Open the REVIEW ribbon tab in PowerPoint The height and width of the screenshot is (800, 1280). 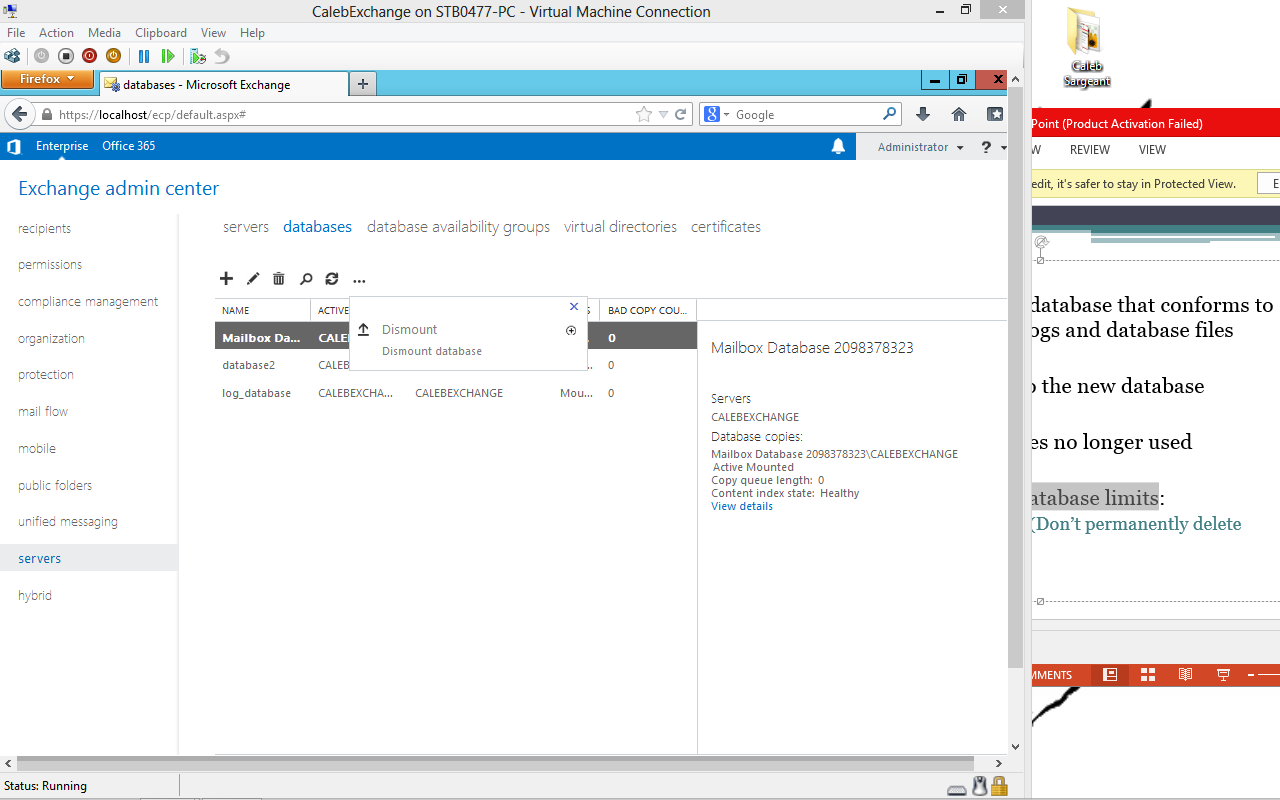pos(1090,150)
